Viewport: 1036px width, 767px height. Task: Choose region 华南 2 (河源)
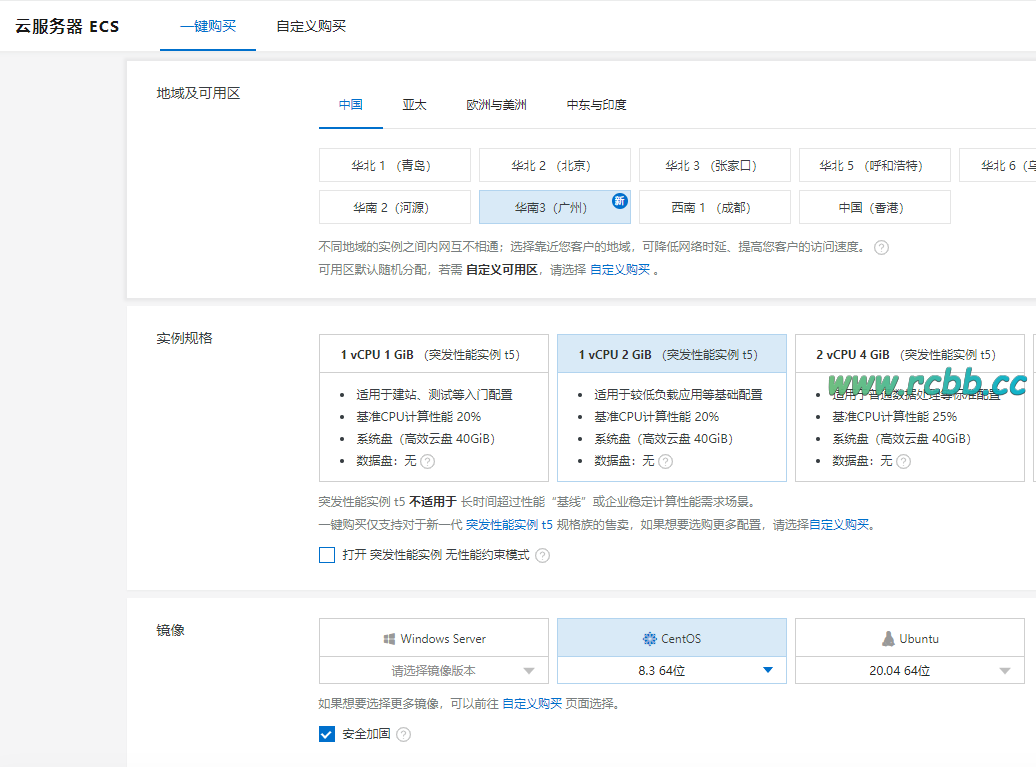(394, 207)
